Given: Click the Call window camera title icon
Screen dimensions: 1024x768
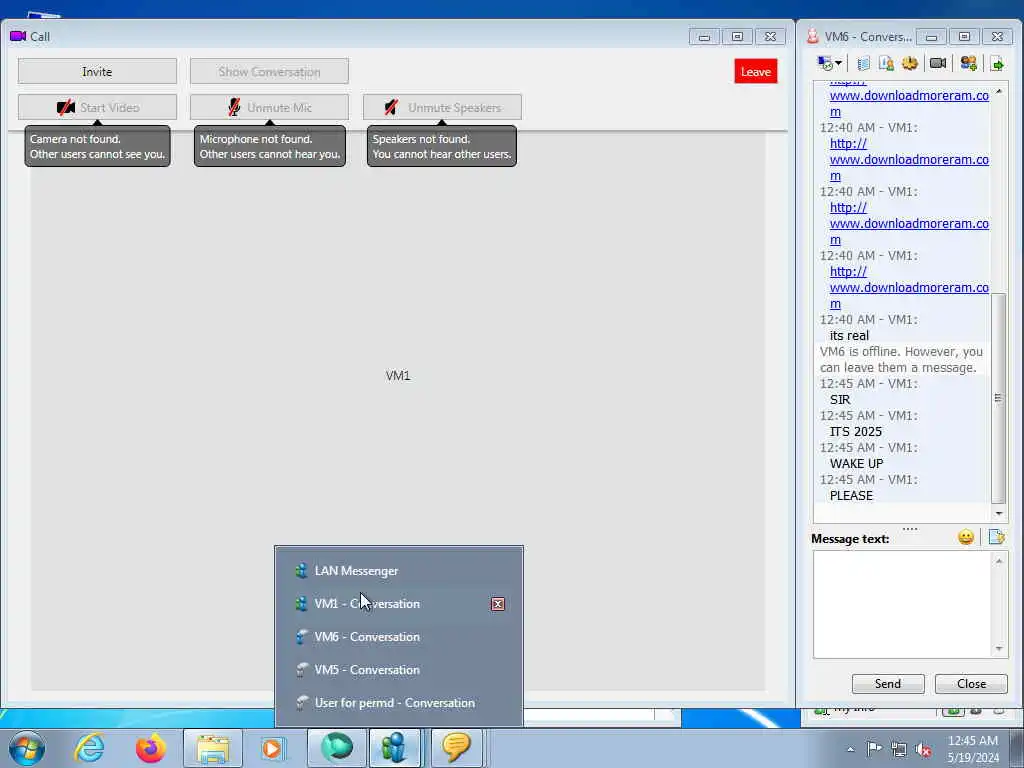Looking at the screenshot, I should point(18,36).
